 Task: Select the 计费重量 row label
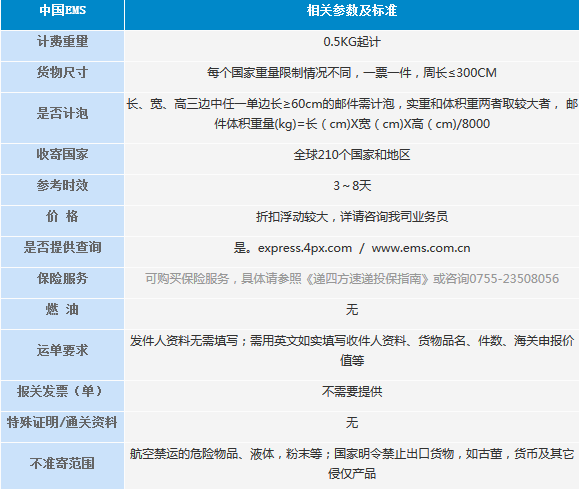point(62,41)
